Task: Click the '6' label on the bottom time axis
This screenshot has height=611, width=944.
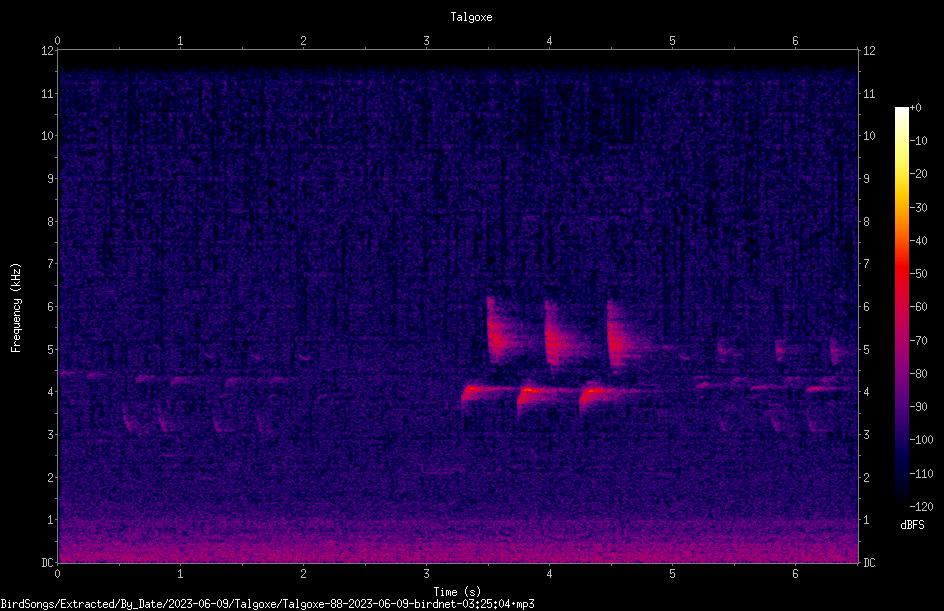Action: click(795, 574)
